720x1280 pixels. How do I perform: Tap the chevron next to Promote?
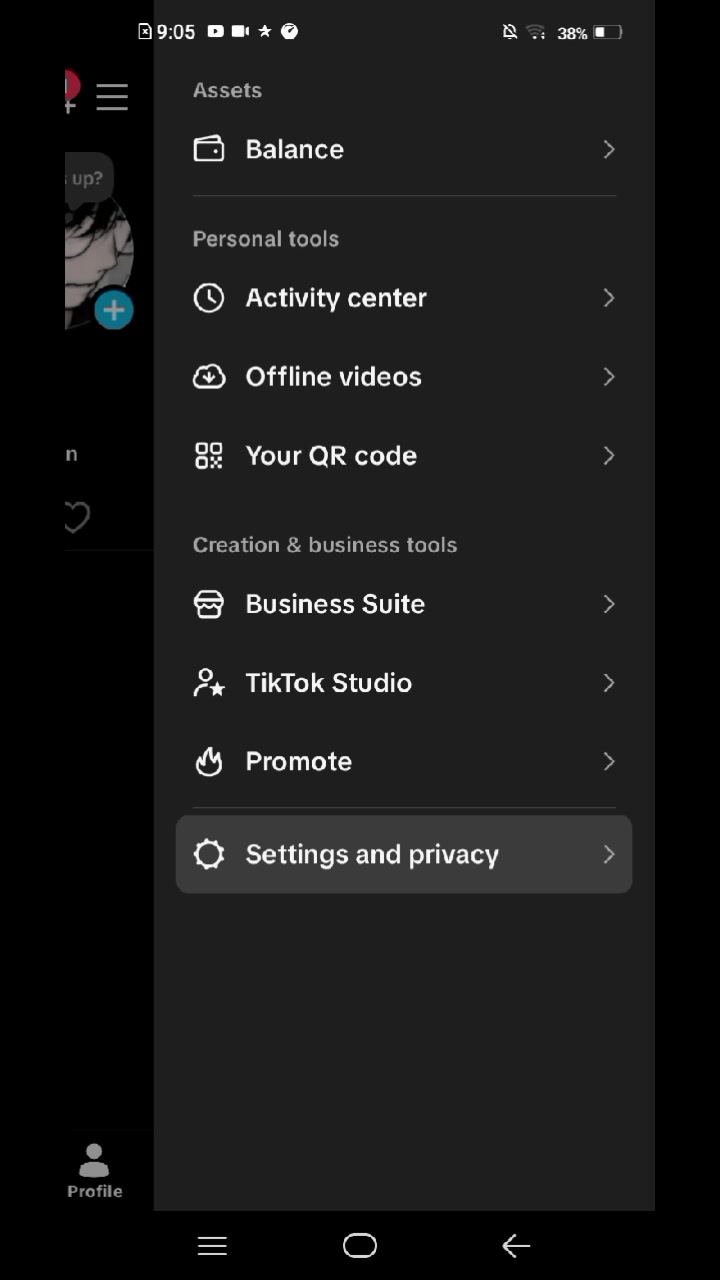(x=609, y=762)
